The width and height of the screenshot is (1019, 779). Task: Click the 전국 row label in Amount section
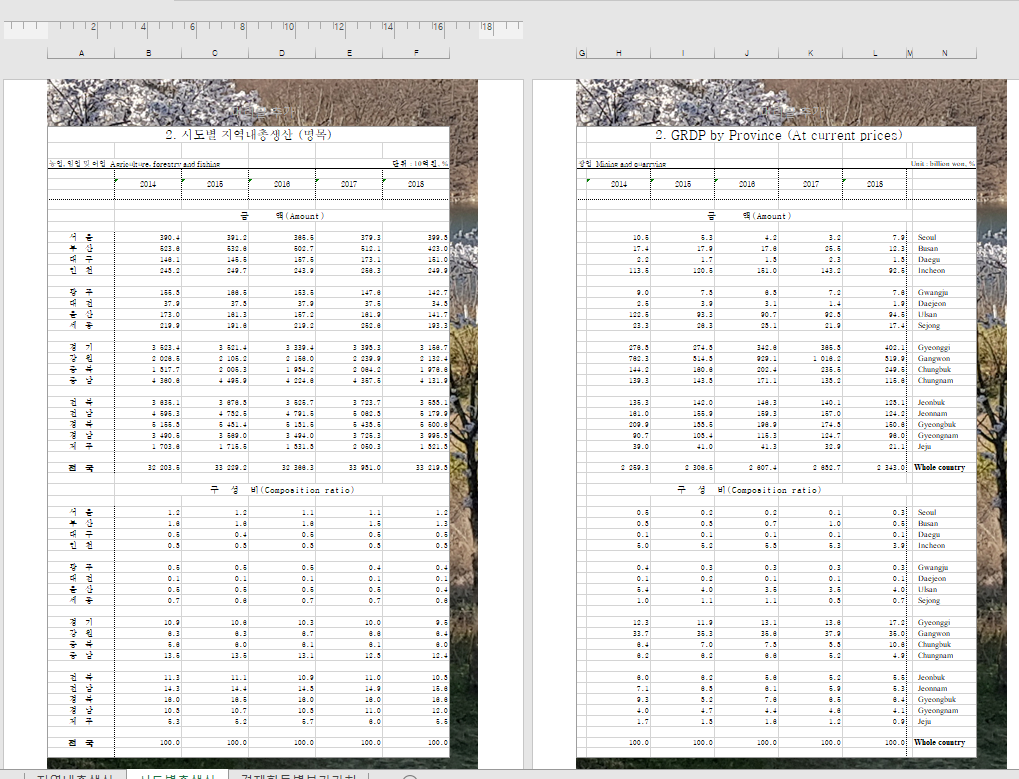pyautogui.click(x=81, y=468)
